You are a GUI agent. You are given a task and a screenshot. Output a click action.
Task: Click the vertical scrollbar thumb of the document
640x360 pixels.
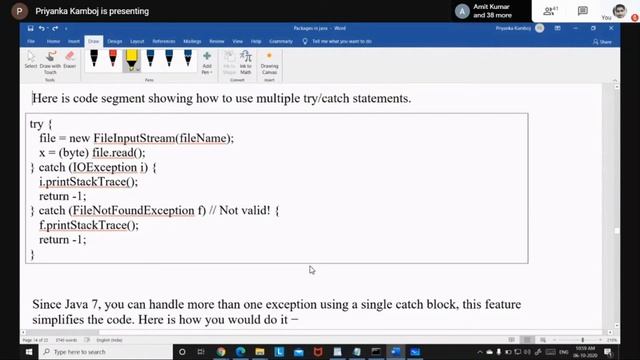616,231
